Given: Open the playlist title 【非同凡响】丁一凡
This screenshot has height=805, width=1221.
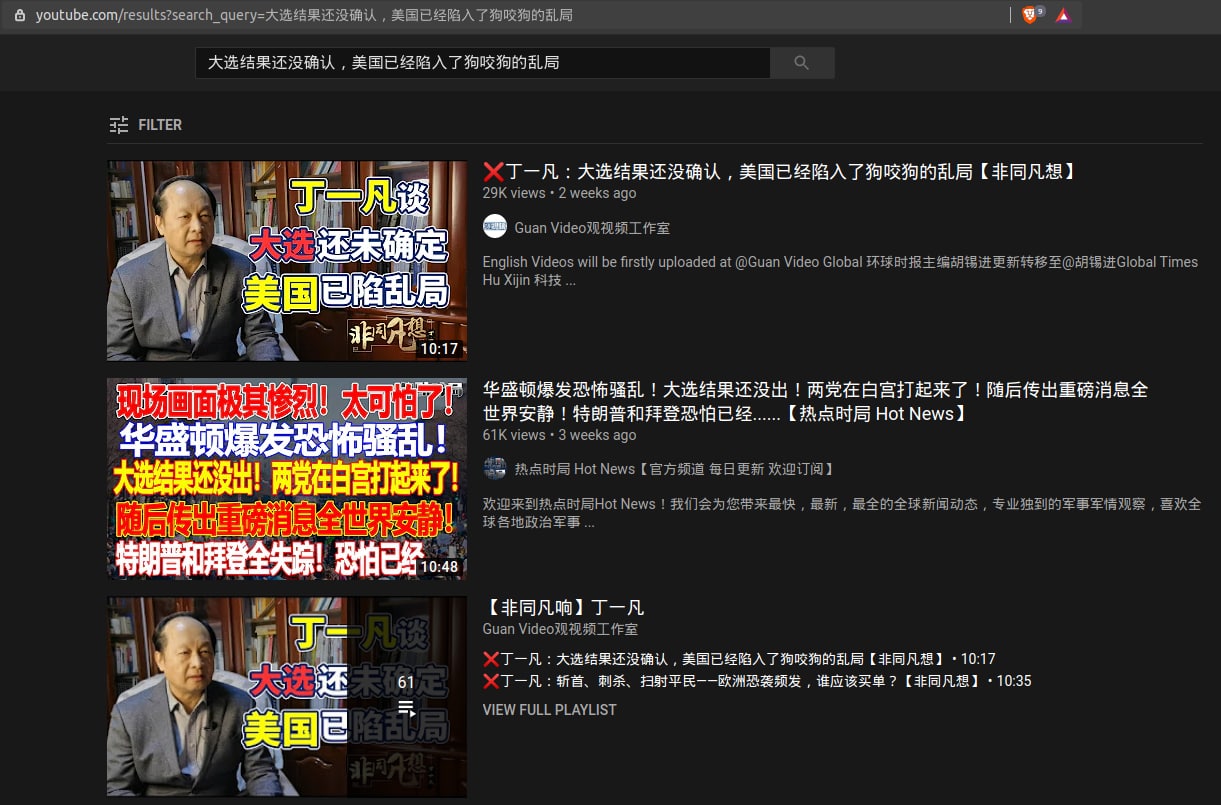Looking at the screenshot, I should tap(563, 607).
